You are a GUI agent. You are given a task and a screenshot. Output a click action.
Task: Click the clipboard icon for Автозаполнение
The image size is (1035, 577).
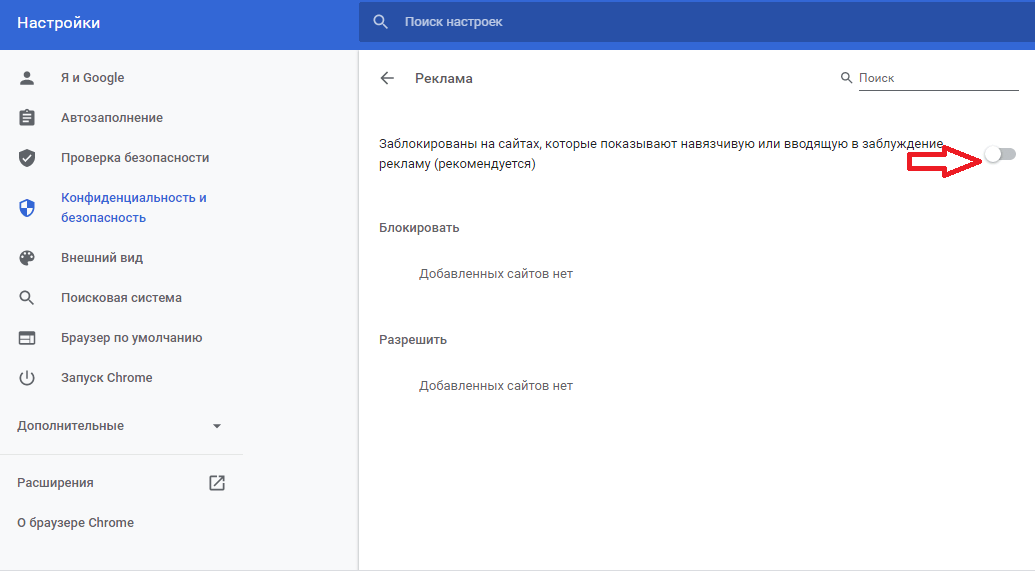click(27, 118)
